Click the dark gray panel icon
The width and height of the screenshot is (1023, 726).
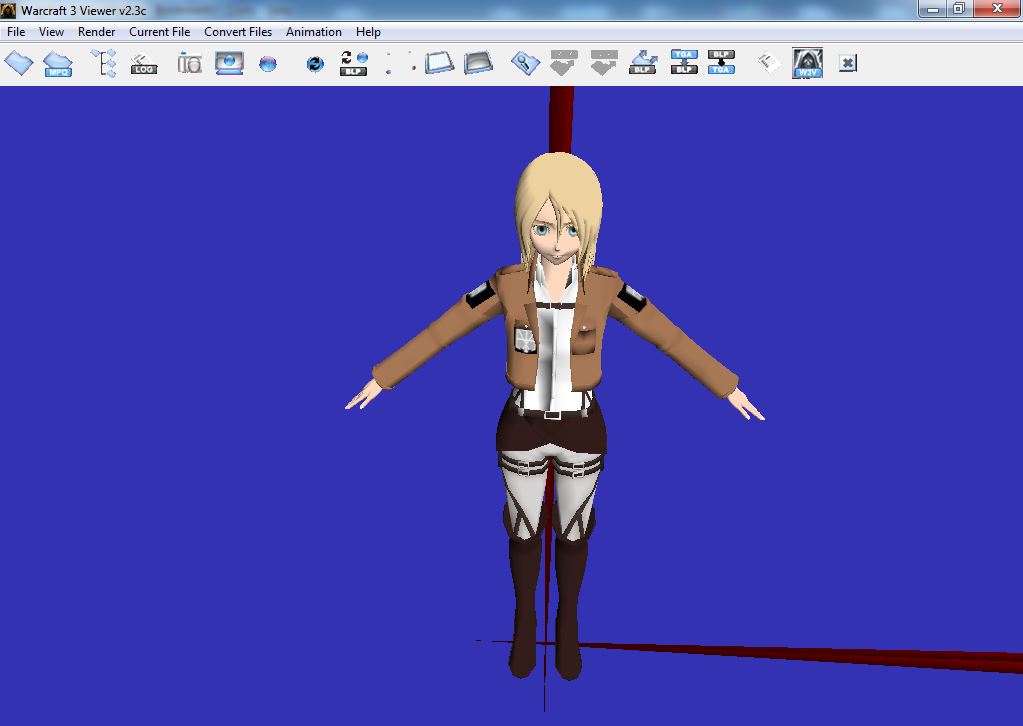tap(478, 63)
